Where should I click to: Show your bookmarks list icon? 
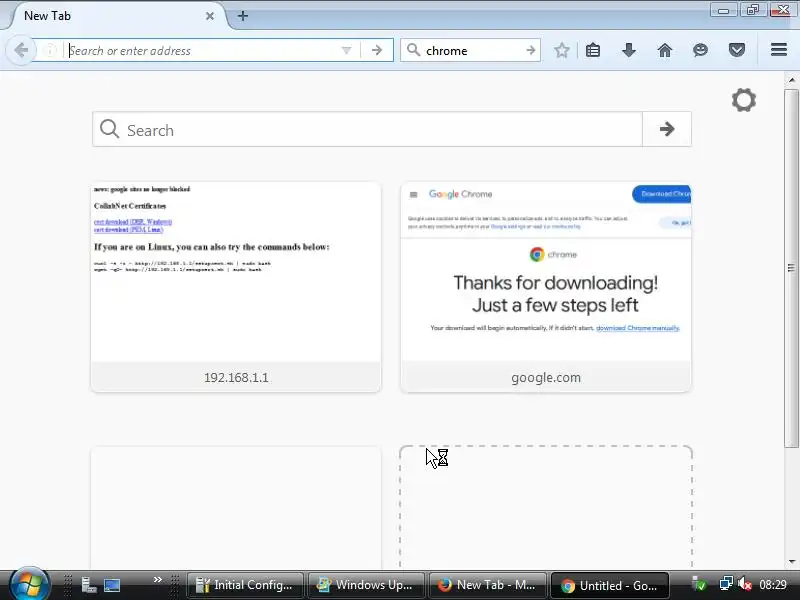click(x=593, y=50)
